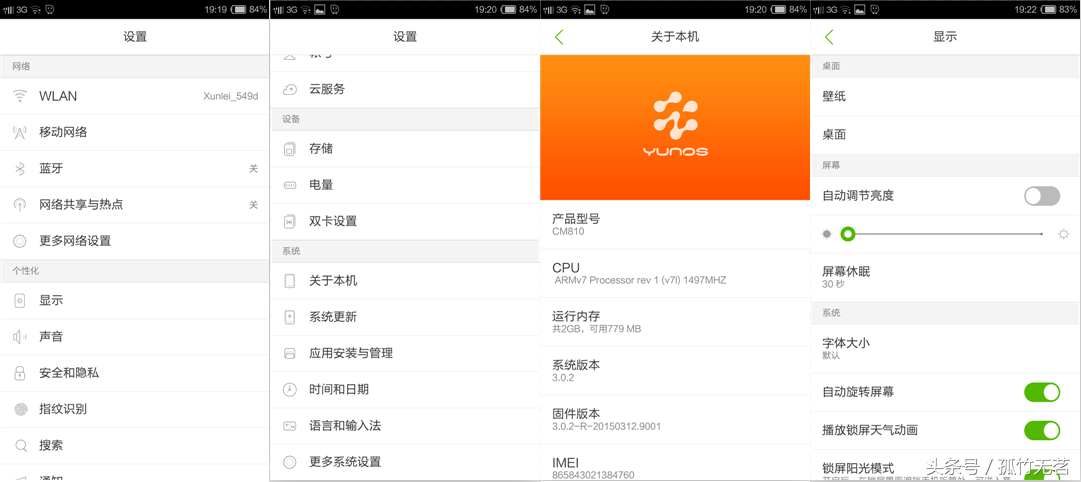Screen dimensions: 1081x482
Task: Open the 桌面 desktop setting
Action: 946,134
